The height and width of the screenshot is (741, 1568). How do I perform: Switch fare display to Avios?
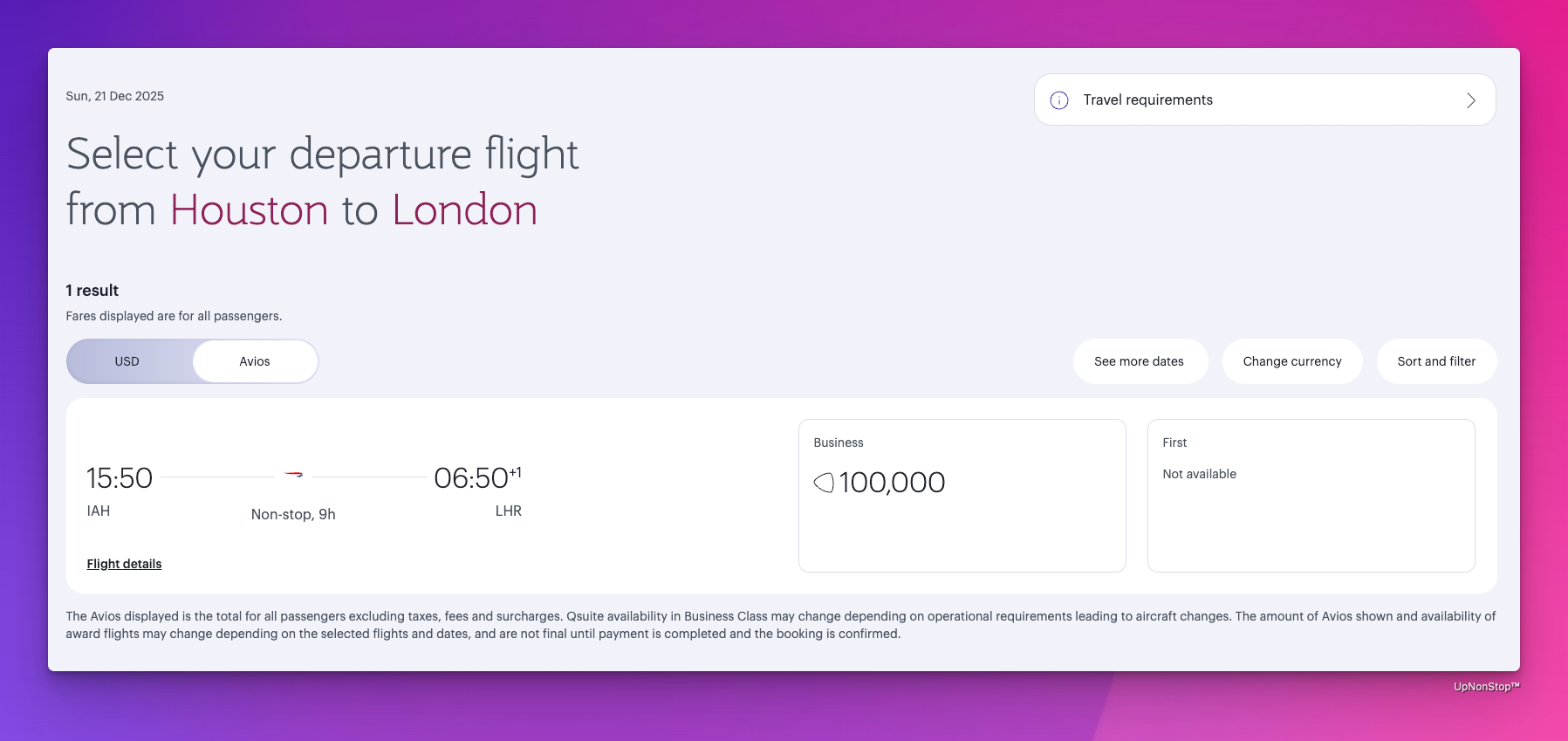255,361
